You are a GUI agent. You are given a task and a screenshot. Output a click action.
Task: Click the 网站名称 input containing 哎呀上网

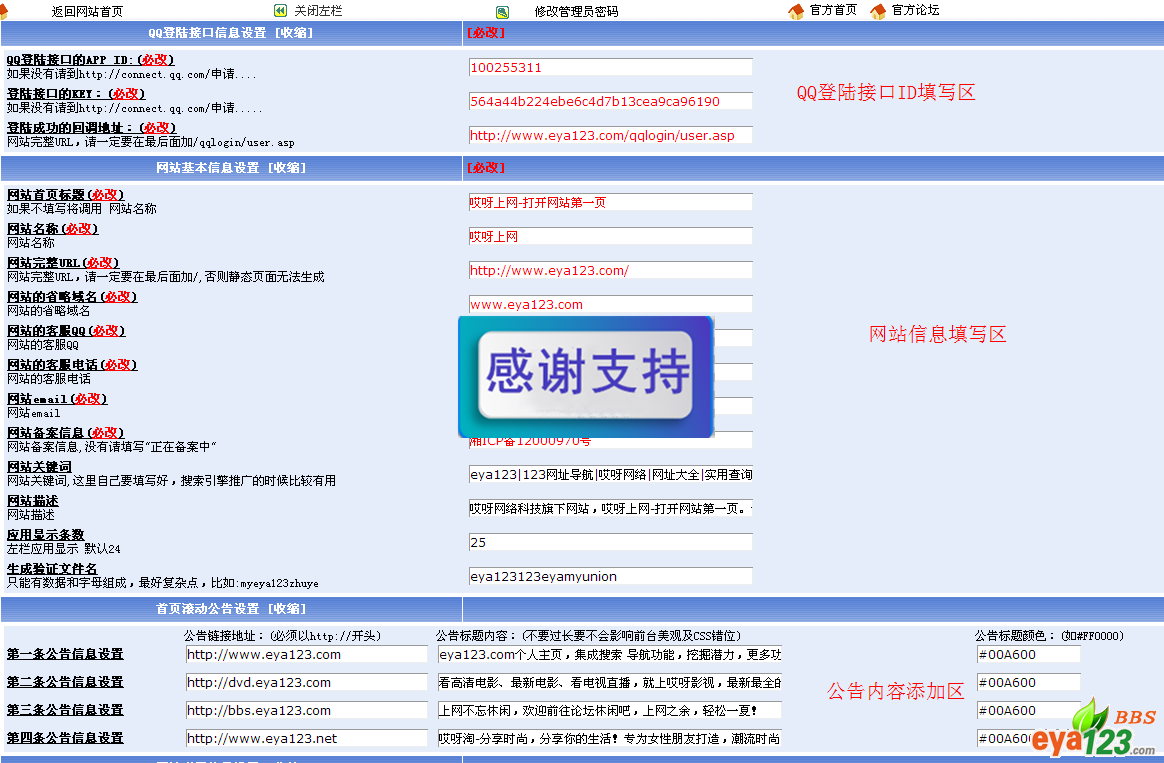pos(611,237)
